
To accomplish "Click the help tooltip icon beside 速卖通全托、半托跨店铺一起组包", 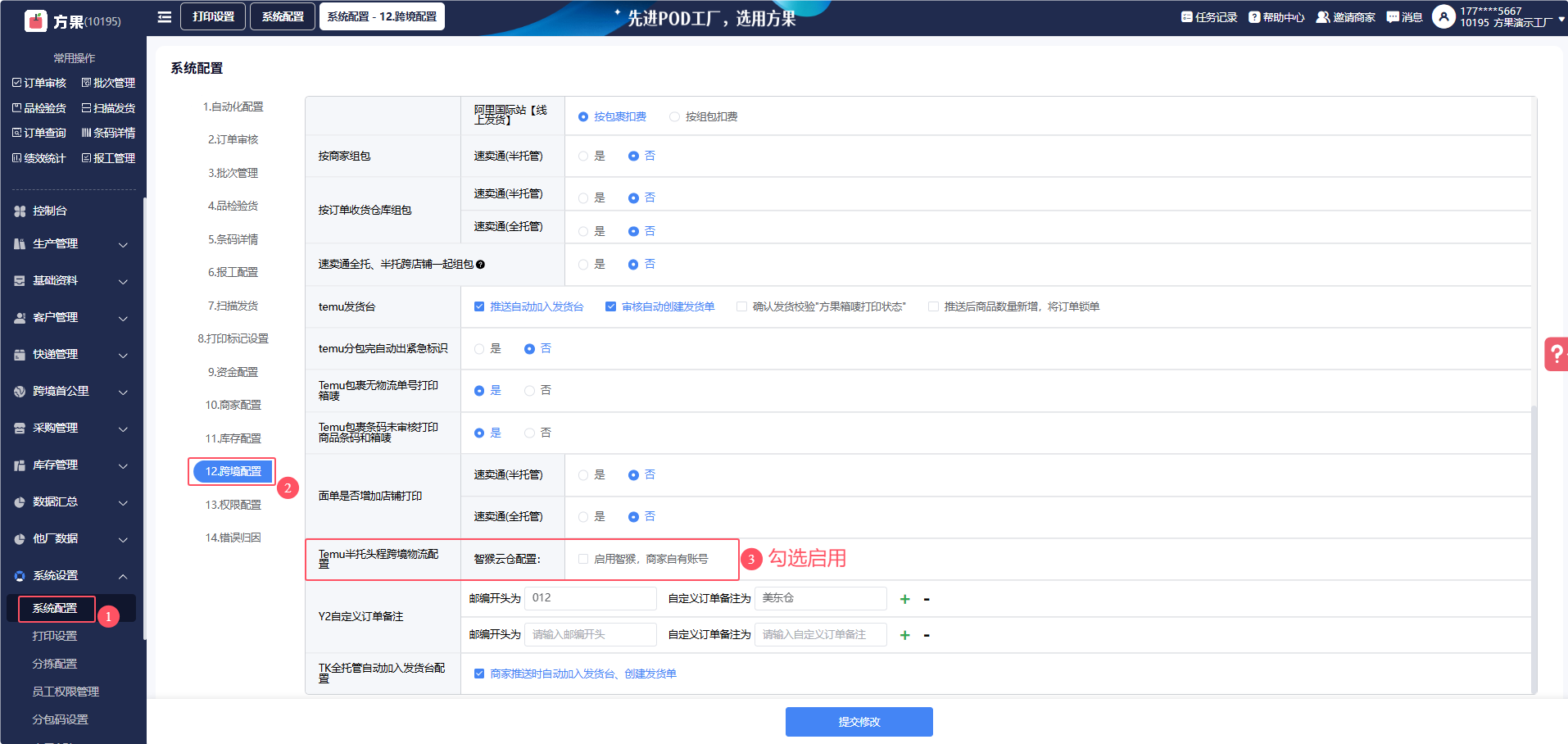I will (481, 265).
